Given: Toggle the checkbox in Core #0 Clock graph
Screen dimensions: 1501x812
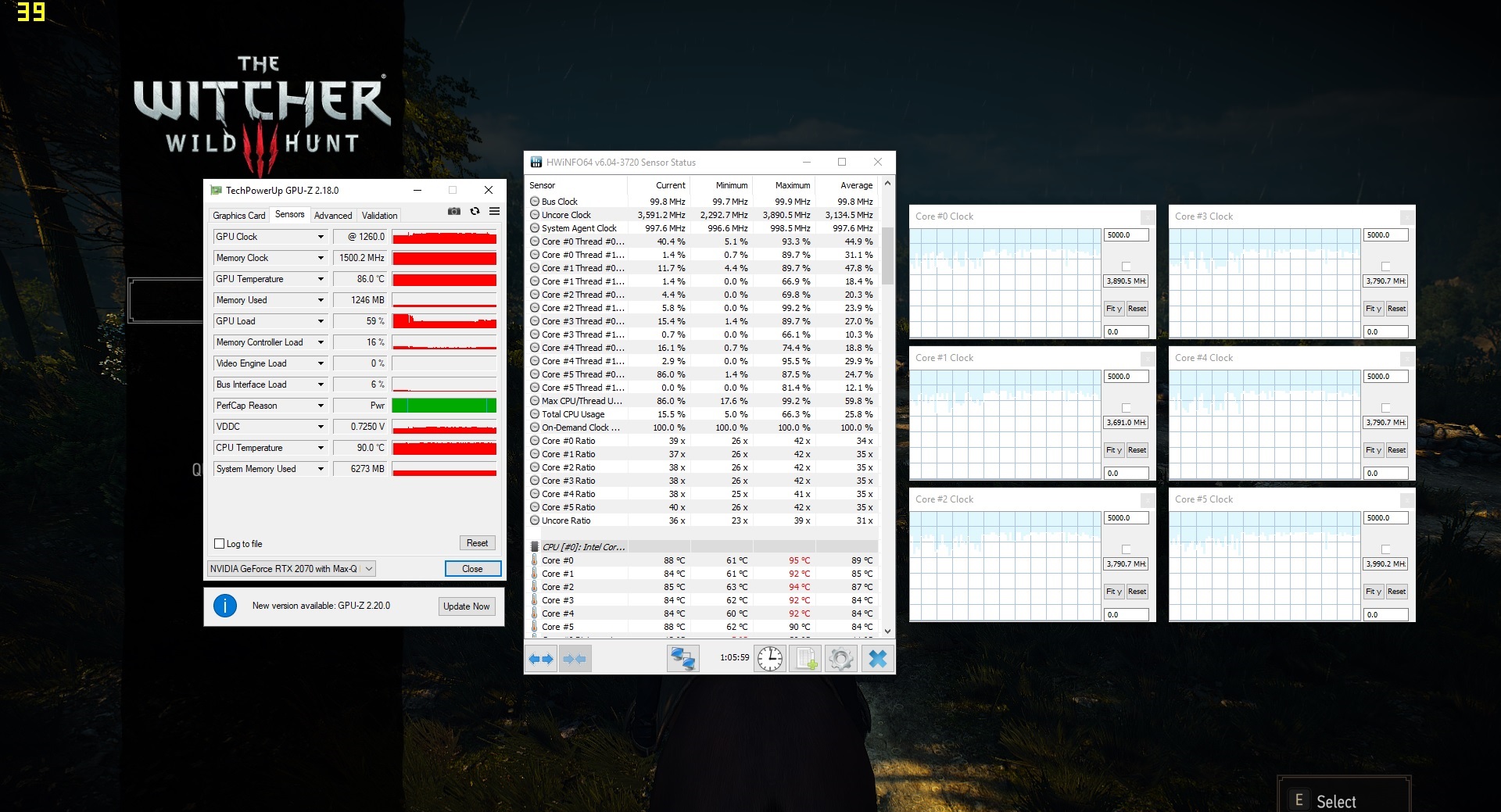Looking at the screenshot, I should pos(1127,266).
